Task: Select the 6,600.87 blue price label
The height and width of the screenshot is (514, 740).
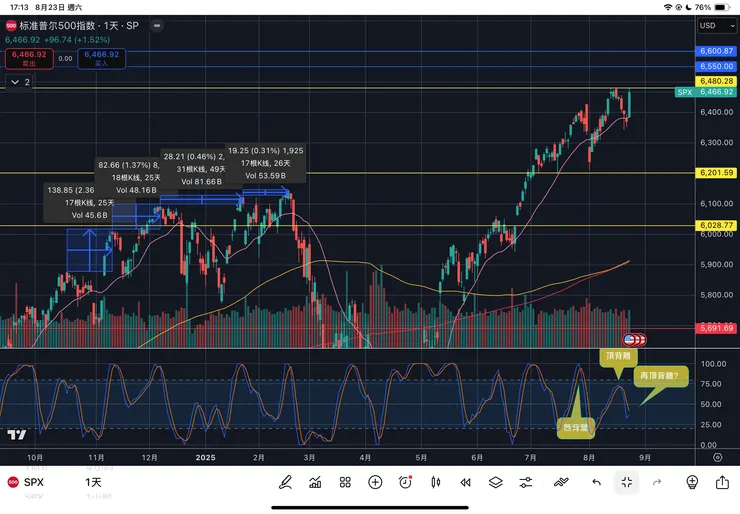Action: (716, 51)
